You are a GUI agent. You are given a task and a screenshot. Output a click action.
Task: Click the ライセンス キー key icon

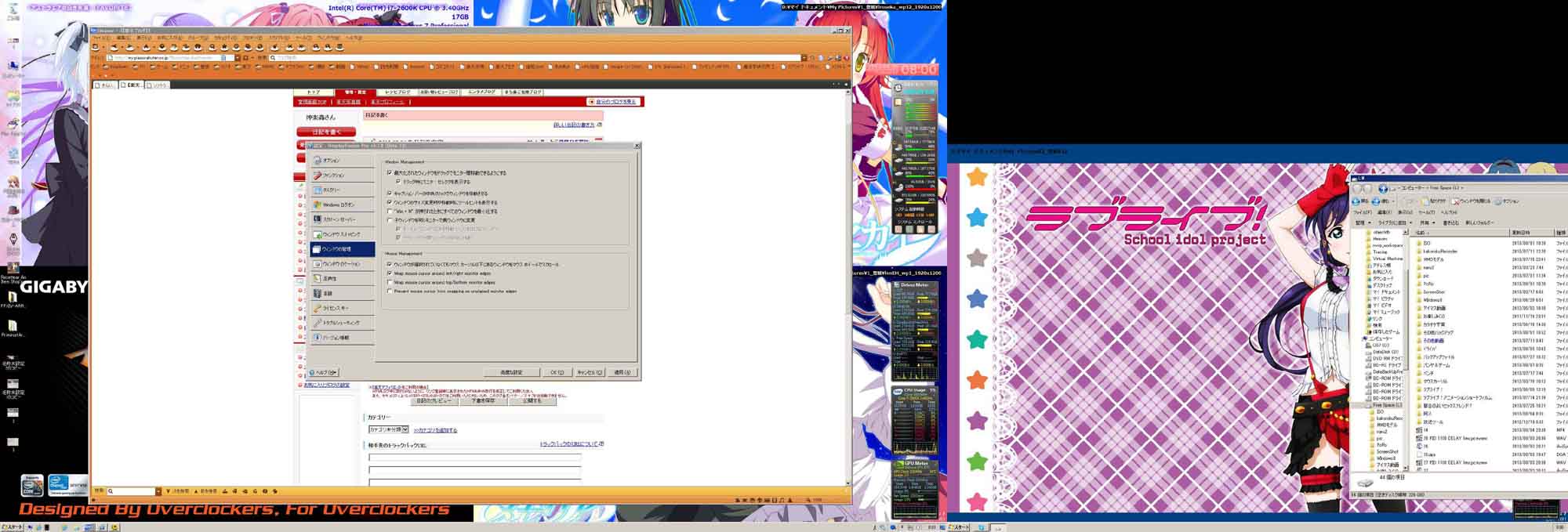click(318, 309)
